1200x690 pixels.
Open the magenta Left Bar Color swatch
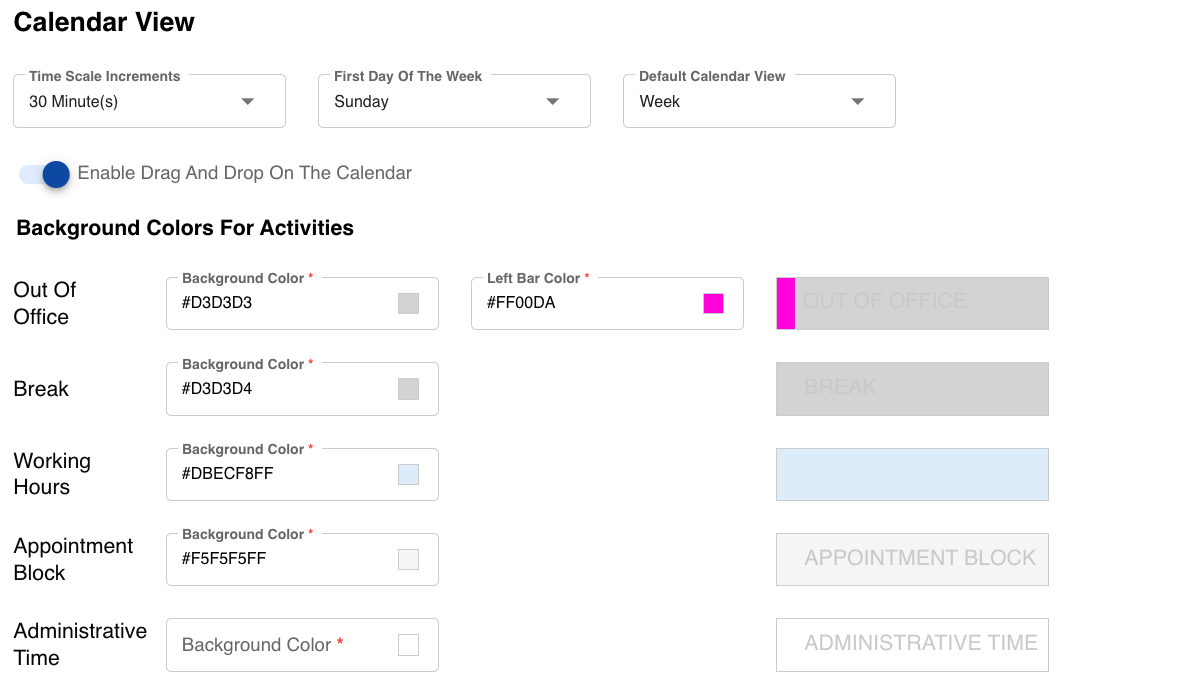[713, 303]
